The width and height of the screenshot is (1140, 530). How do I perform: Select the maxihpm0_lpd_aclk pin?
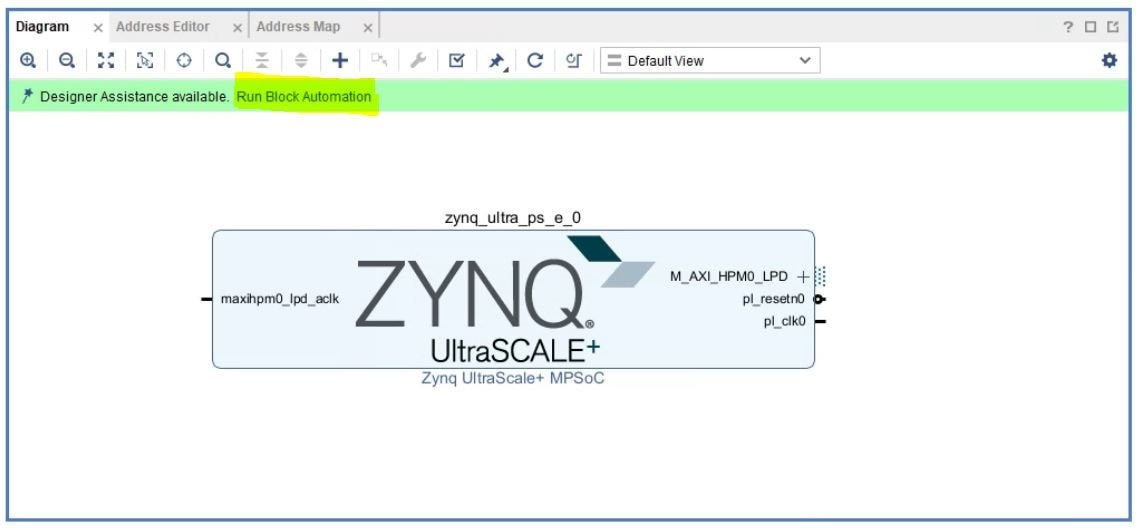pyautogui.click(x=280, y=299)
